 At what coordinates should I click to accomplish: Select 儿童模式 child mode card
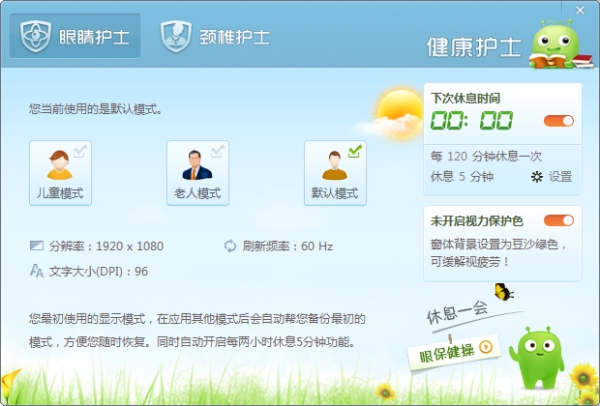click(x=60, y=173)
